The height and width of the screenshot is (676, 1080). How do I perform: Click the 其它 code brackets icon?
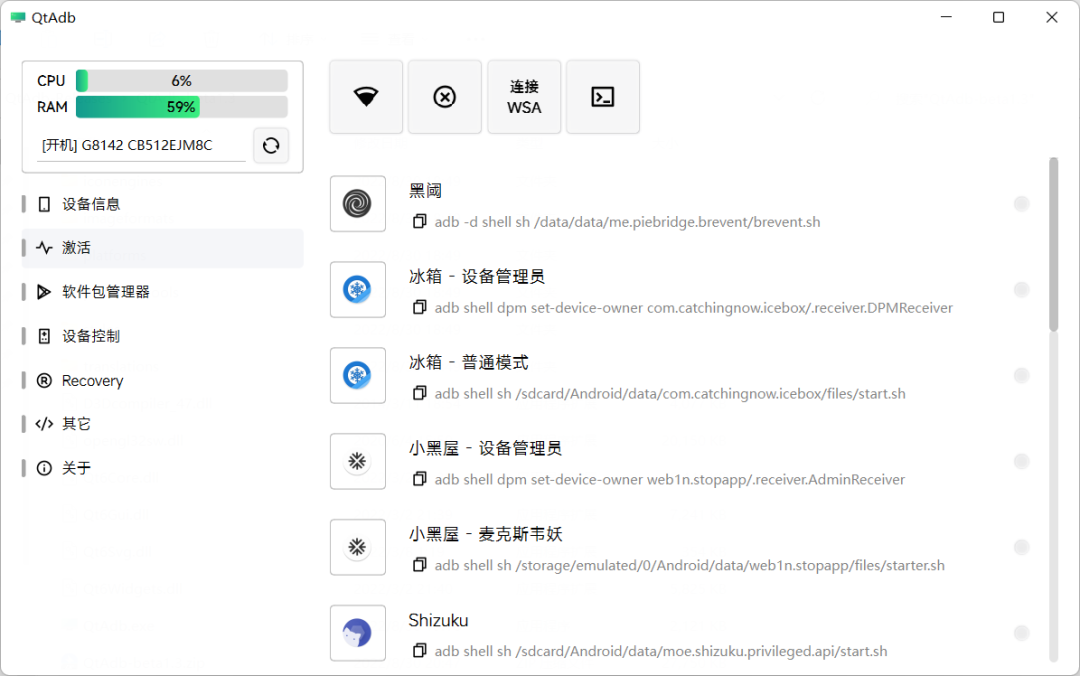point(44,424)
